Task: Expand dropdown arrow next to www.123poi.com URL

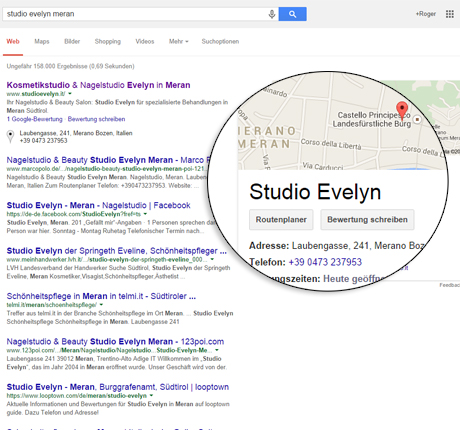Action: tap(217, 350)
